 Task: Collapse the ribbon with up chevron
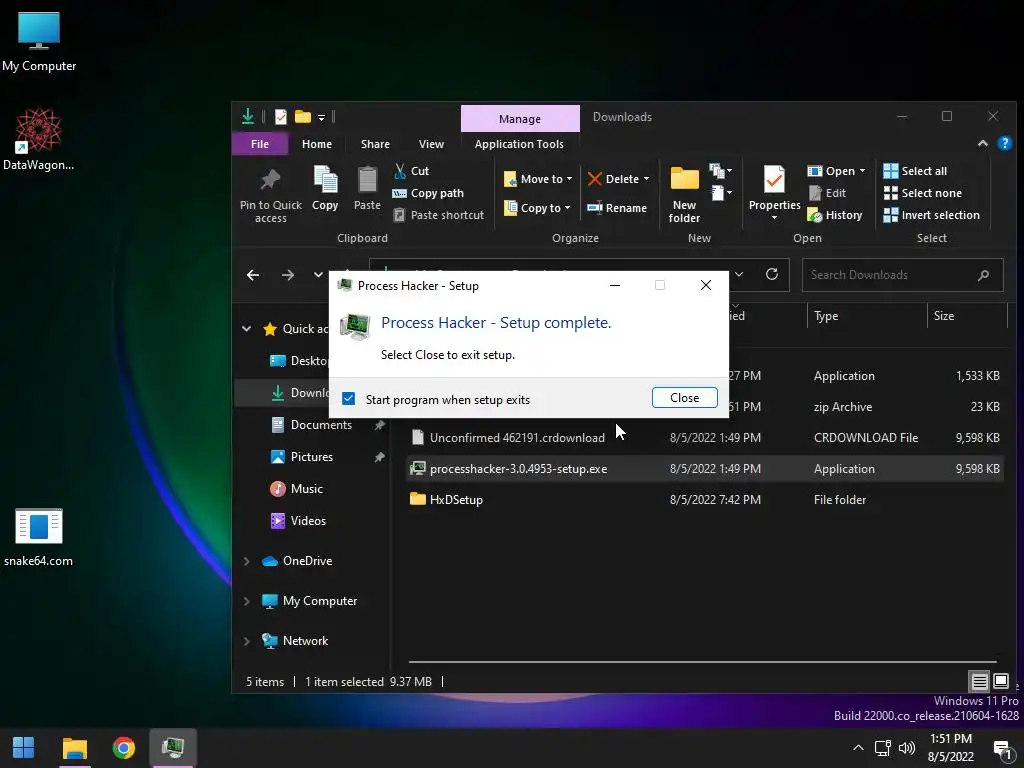point(982,143)
